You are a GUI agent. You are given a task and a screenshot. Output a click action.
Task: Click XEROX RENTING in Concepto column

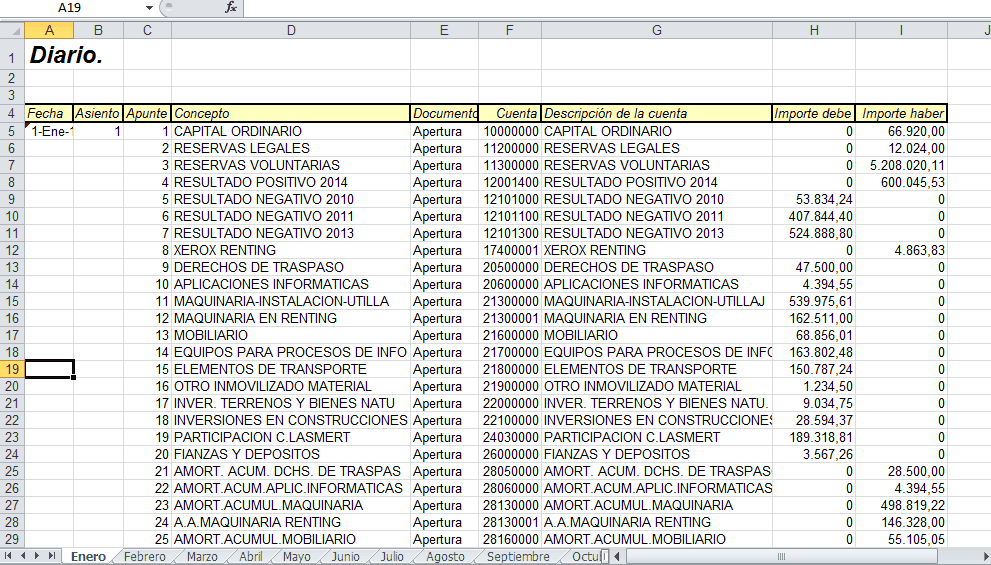[x=291, y=250]
